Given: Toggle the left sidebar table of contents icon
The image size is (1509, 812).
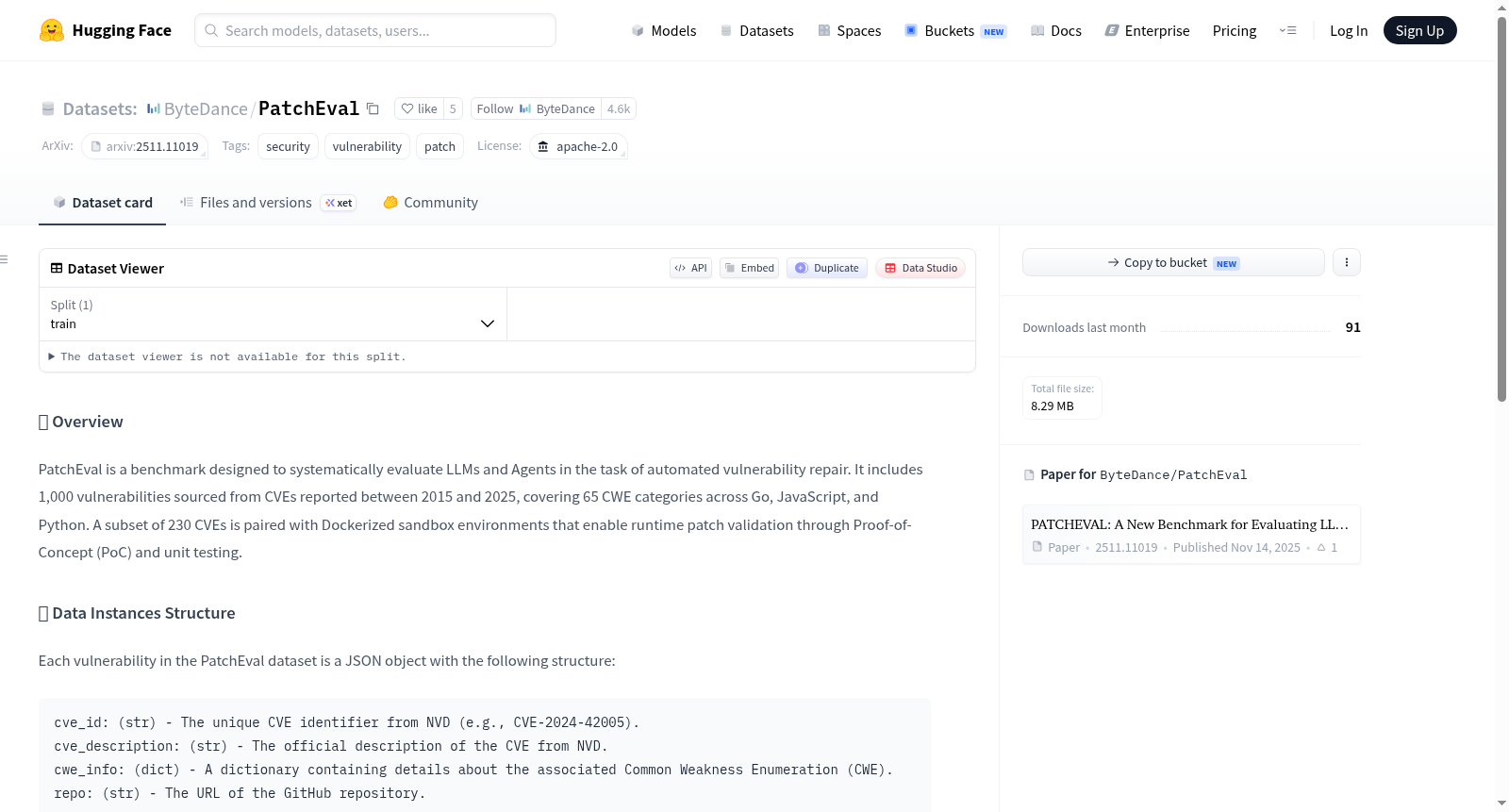Looking at the screenshot, I should [x=4, y=259].
